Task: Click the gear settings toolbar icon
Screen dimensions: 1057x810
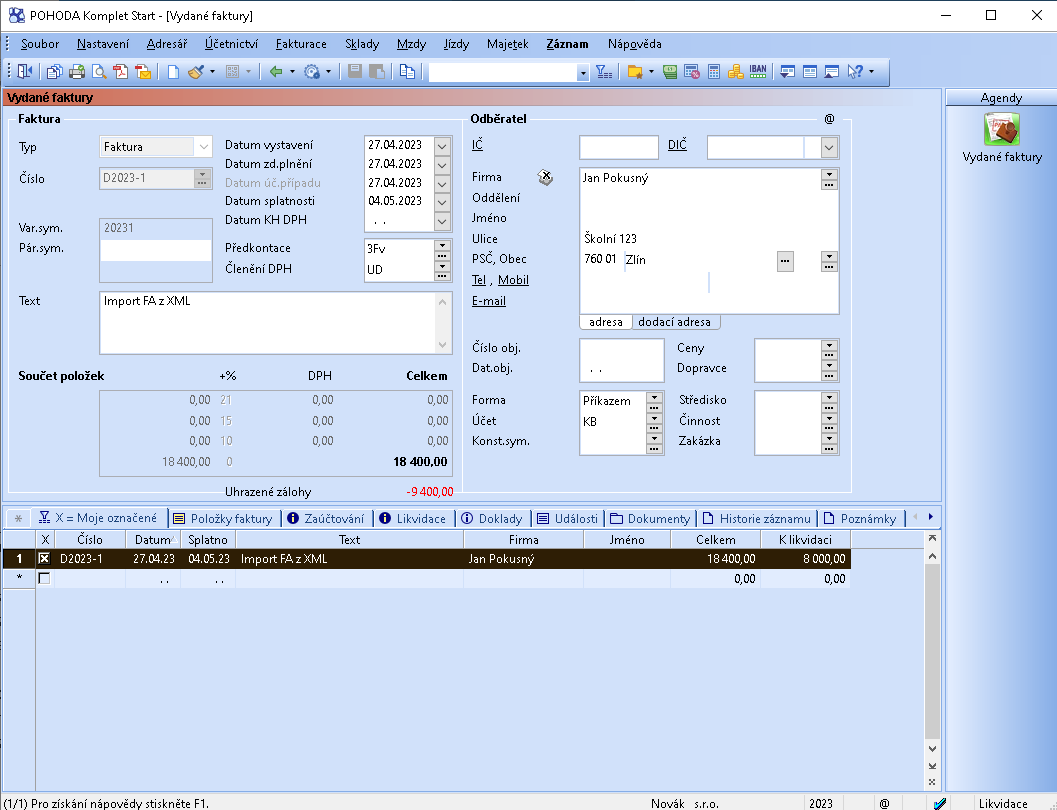Action: [x=312, y=71]
